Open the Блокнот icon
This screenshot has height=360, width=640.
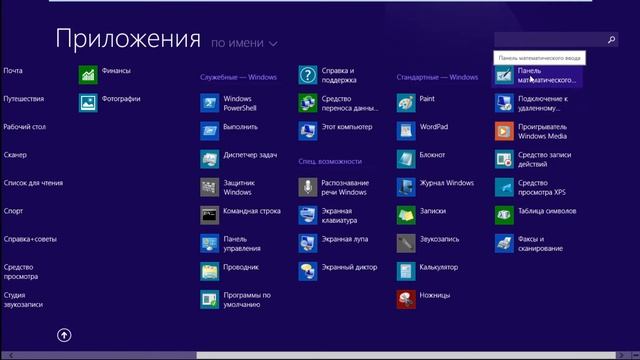coord(406,159)
